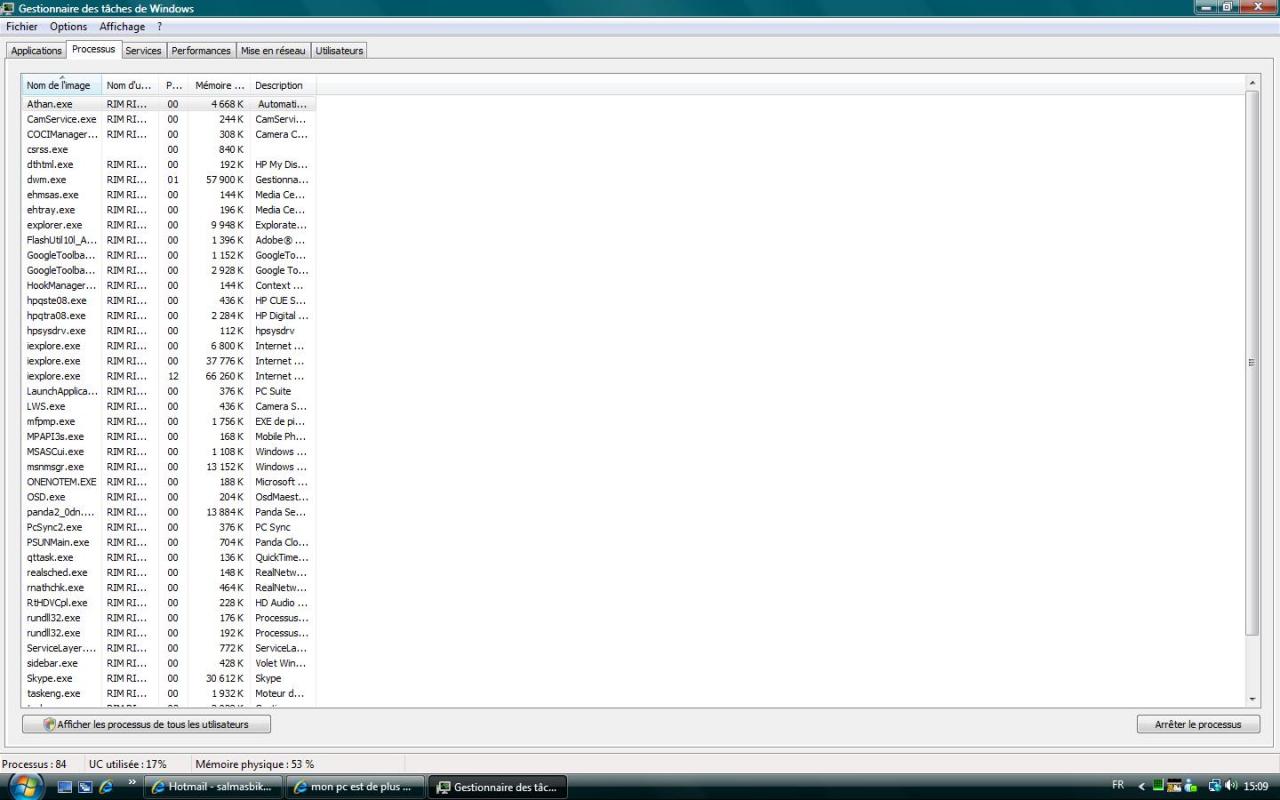Select the hpqtra08.exe process
This screenshot has height=800, width=1280.
(x=168, y=316)
